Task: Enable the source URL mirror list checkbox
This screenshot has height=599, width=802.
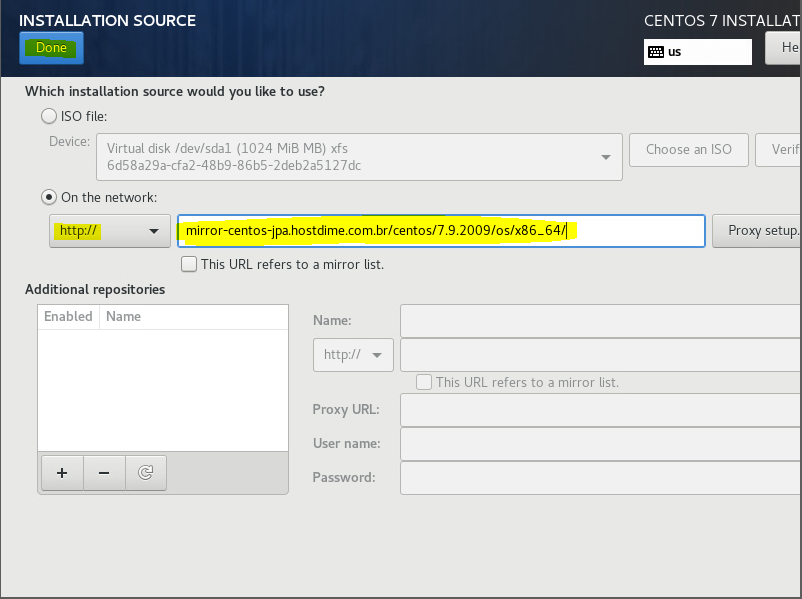Action: pyautogui.click(x=189, y=265)
